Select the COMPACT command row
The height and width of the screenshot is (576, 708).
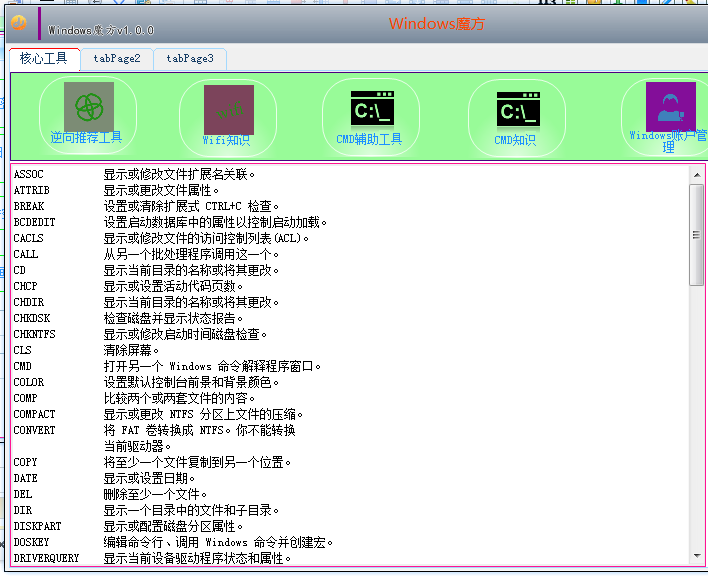point(158,414)
